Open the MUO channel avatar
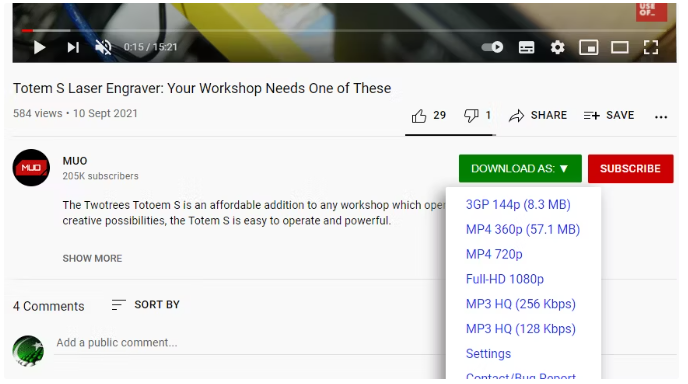This screenshot has width=688, height=384. coord(31,168)
